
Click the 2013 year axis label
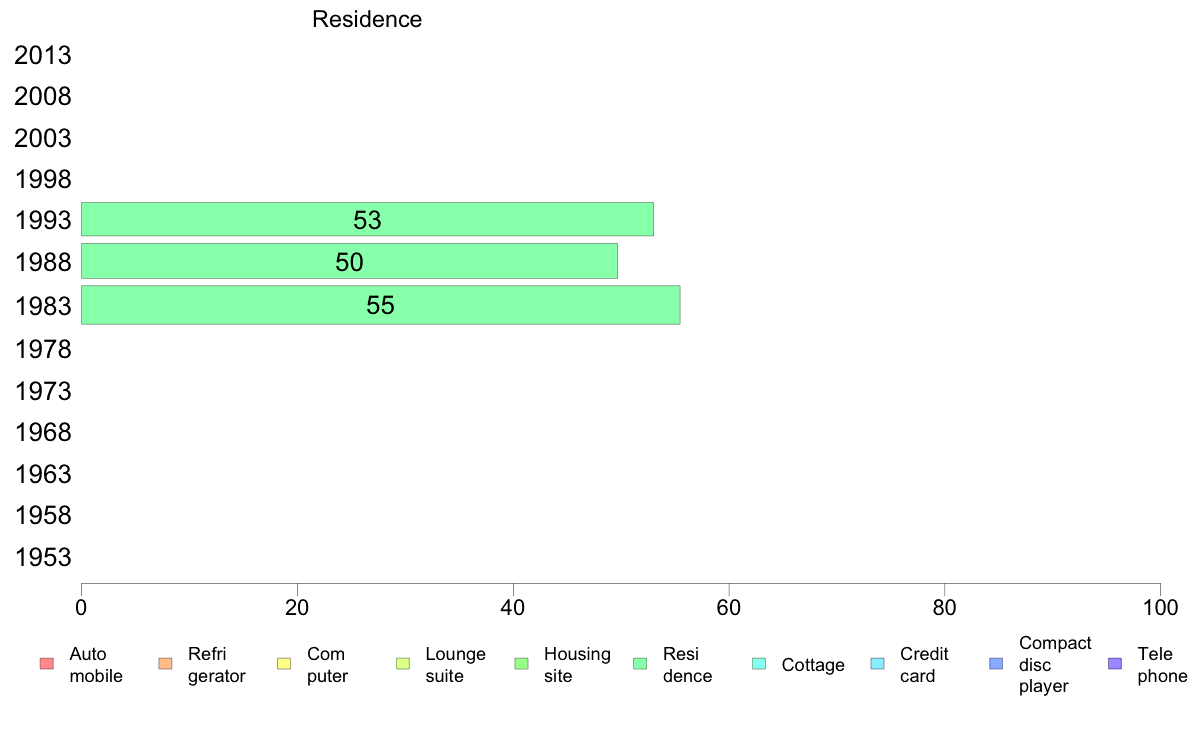43,56
